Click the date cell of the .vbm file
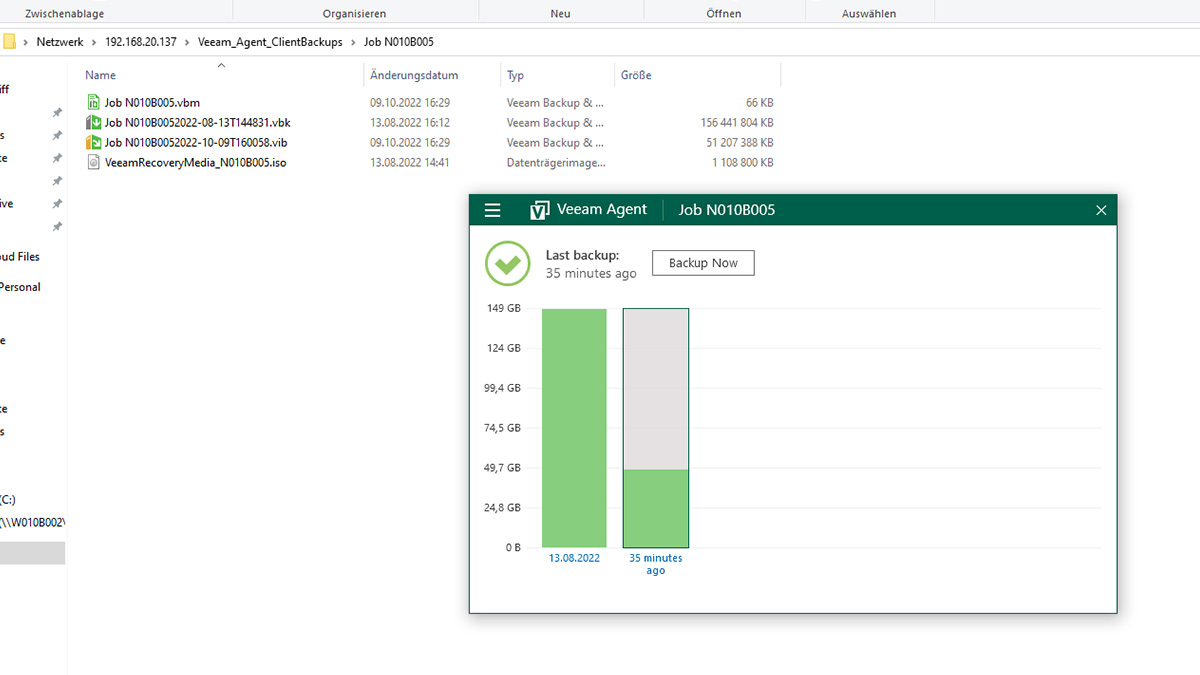The width and height of the screenshot is (1200, 675). coord(410,103)
